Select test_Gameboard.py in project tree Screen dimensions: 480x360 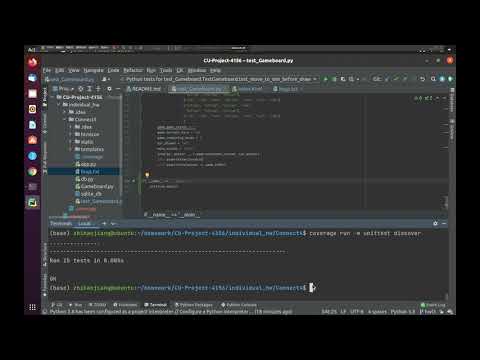point(99,201)
